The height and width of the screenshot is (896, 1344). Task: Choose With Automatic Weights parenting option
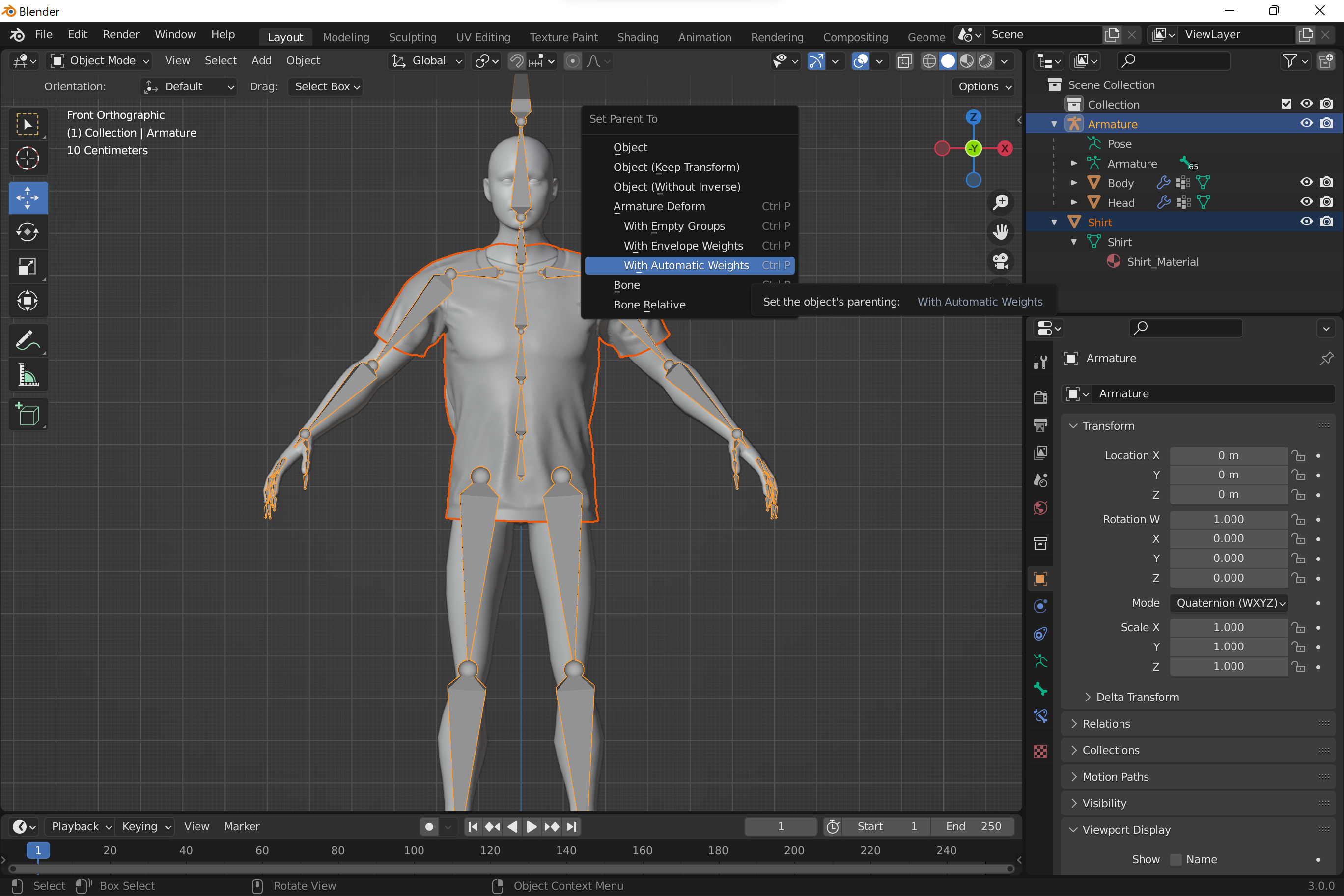pyautogui.click(x=686, y=265)
